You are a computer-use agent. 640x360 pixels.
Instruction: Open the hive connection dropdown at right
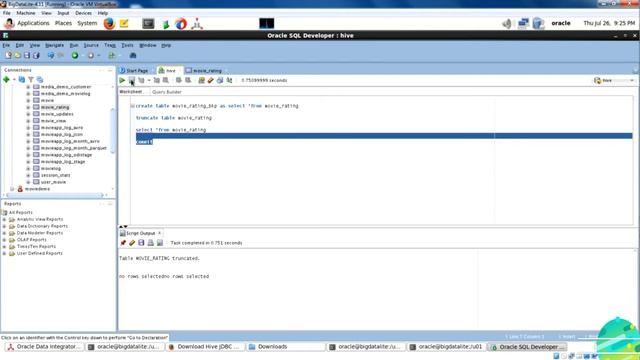pos(614,80)
